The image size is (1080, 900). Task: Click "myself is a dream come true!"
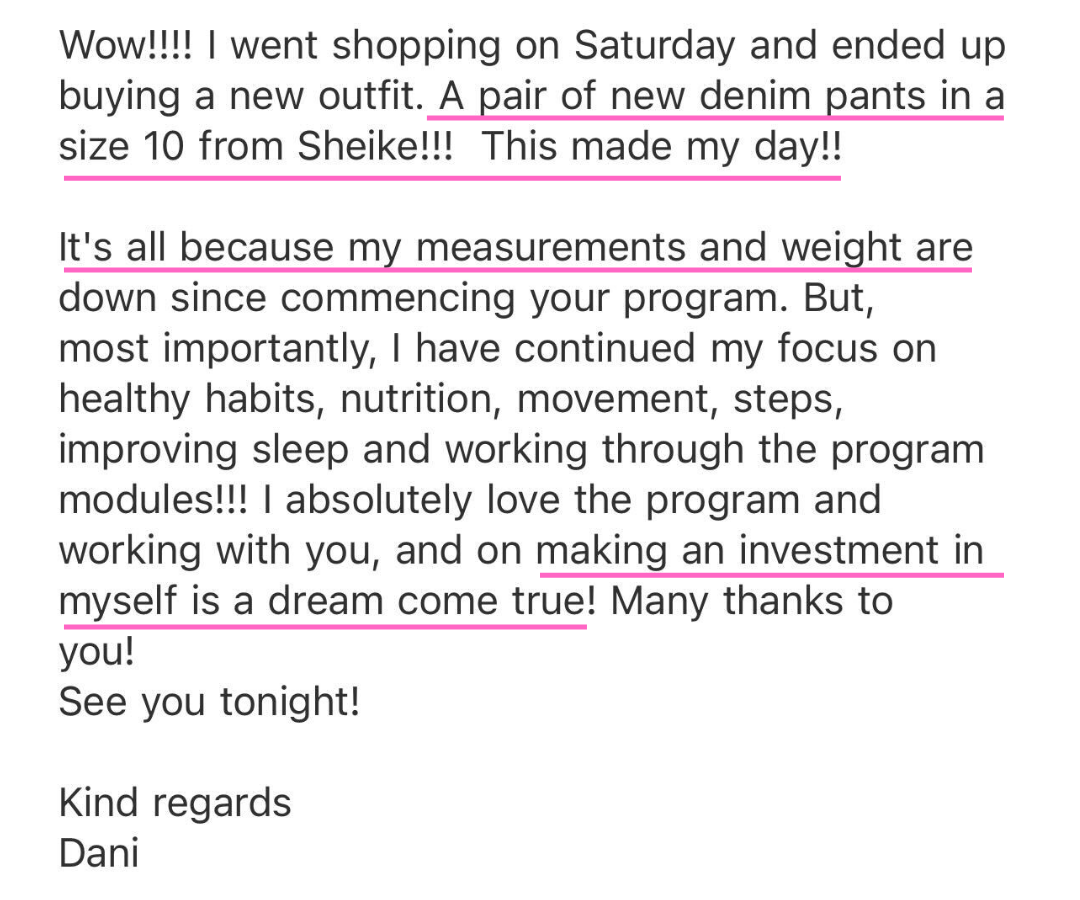[x=328, y=600]
